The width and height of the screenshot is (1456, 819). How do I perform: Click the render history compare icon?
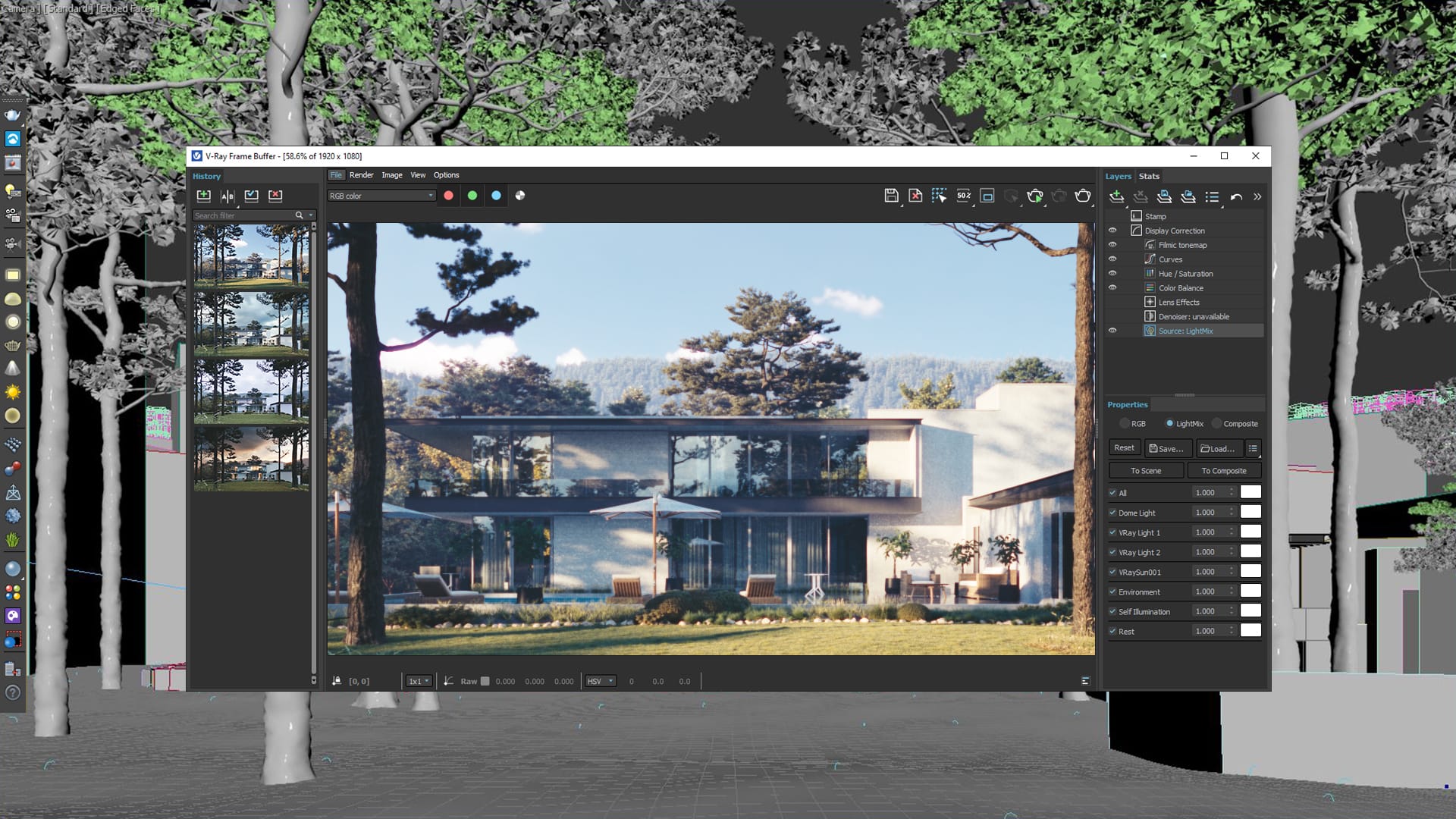tap(228, 196)
